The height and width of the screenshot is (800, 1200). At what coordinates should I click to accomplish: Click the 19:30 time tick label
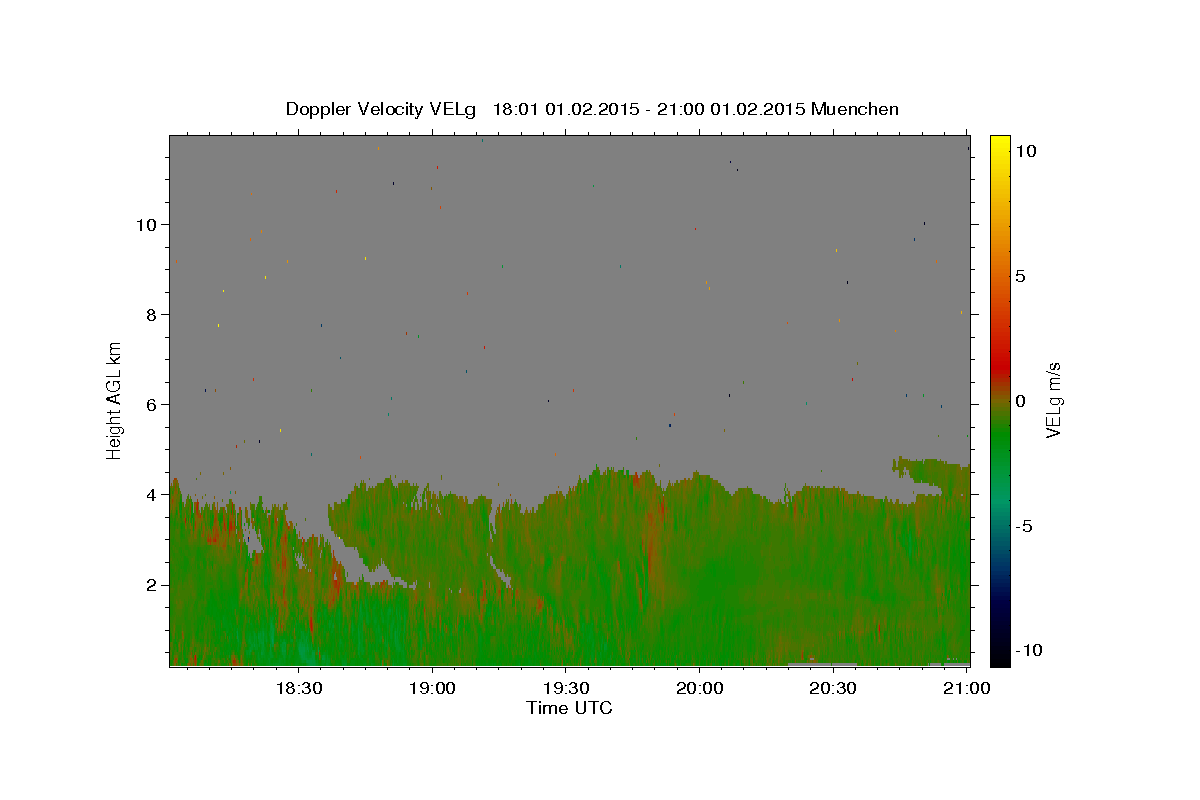tap(566, 688)
